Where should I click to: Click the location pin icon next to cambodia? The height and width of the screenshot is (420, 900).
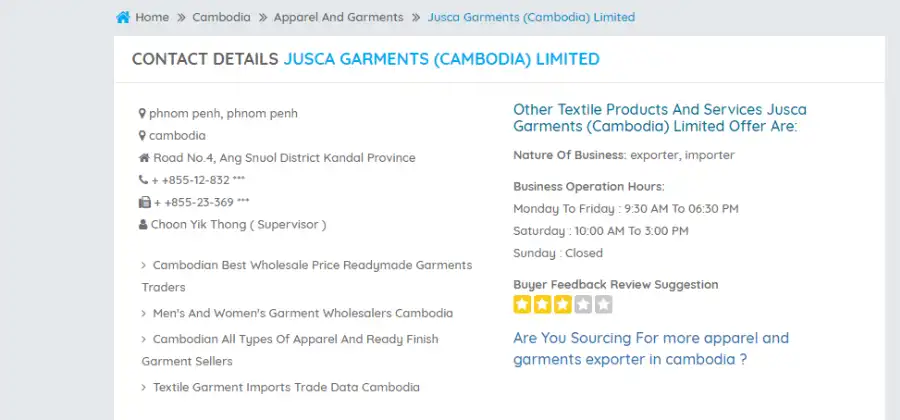coord(142,136)
